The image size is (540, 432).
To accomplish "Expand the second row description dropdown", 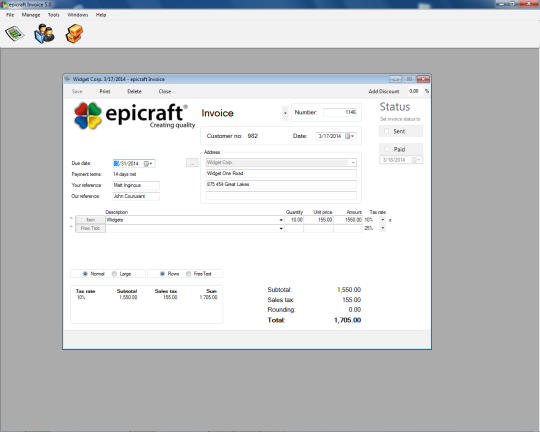I will 281,228.
